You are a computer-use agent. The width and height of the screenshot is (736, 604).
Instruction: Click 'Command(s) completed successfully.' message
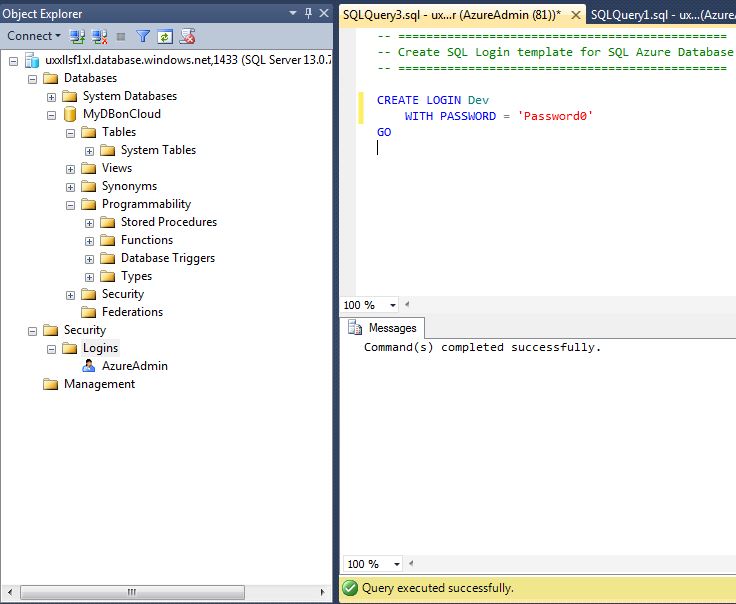point(482,347)
